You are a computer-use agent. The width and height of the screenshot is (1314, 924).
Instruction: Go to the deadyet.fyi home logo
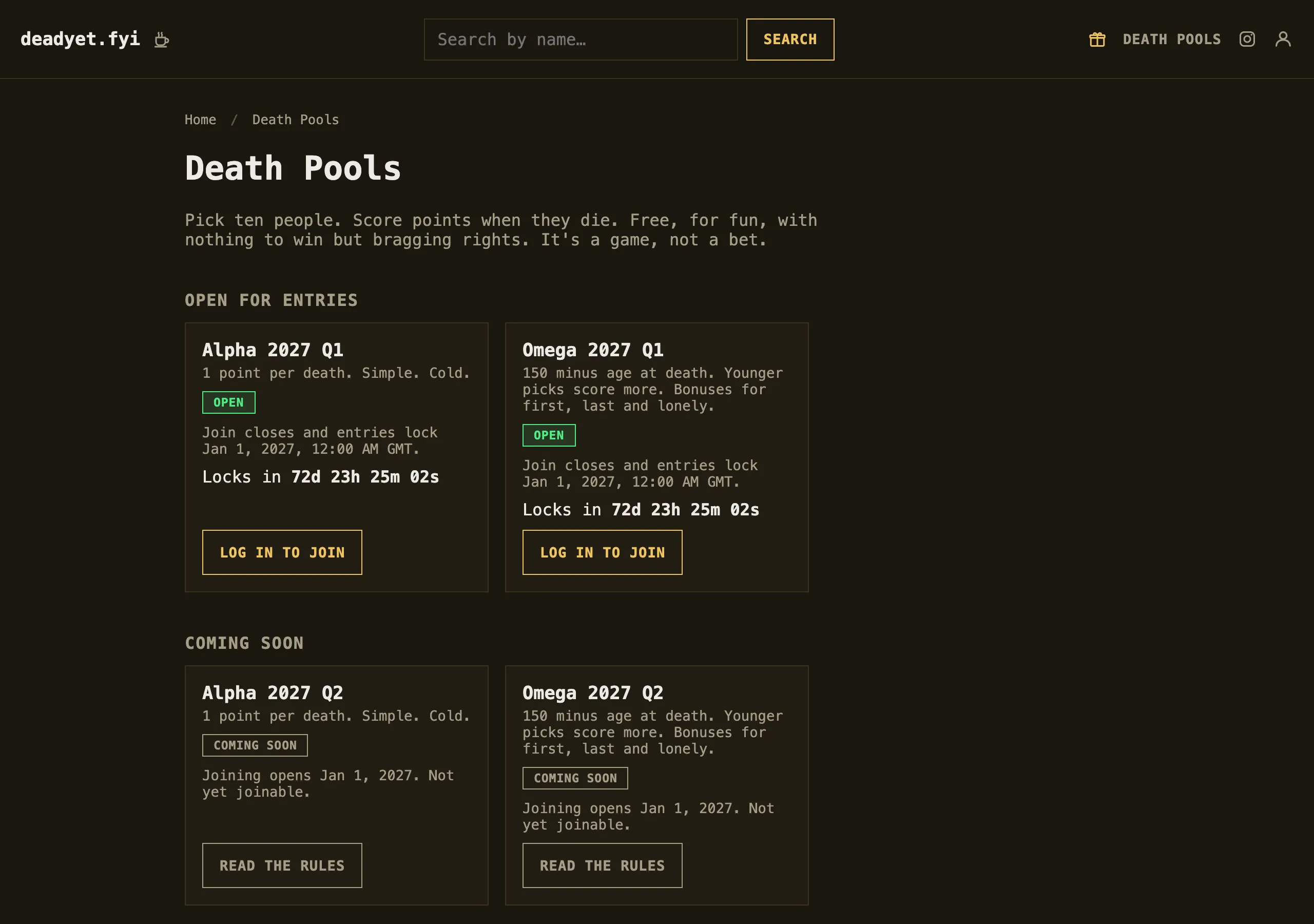tap(80, 39)
